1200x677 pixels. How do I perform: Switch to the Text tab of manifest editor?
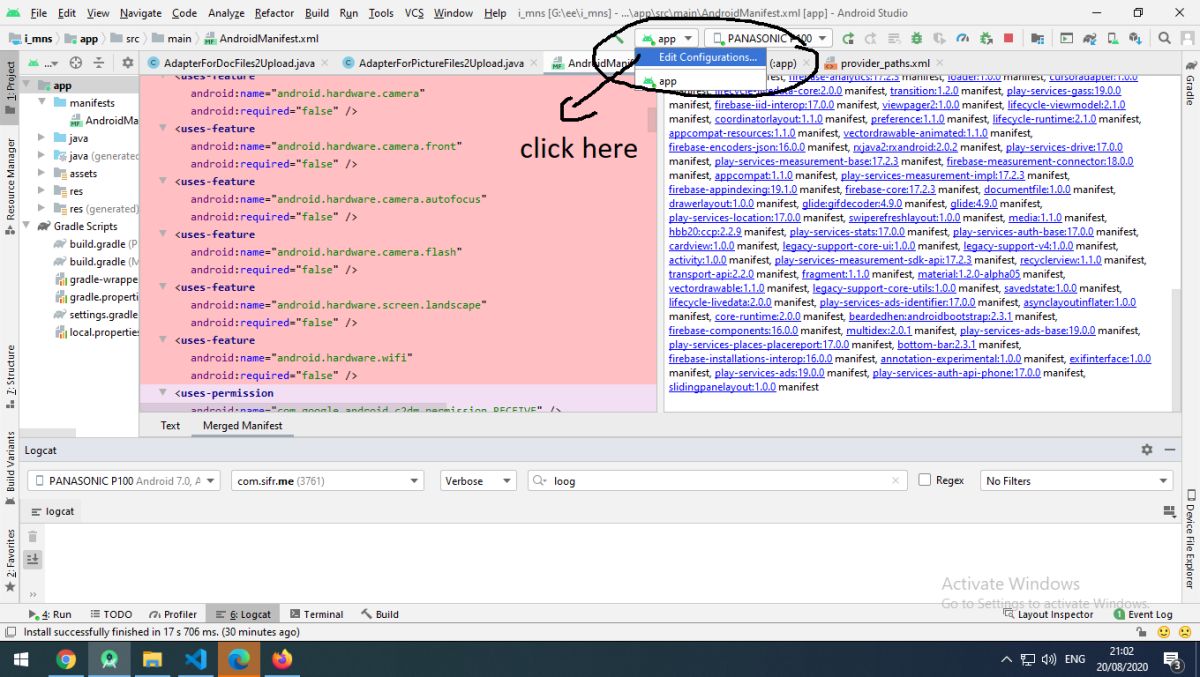170,425
